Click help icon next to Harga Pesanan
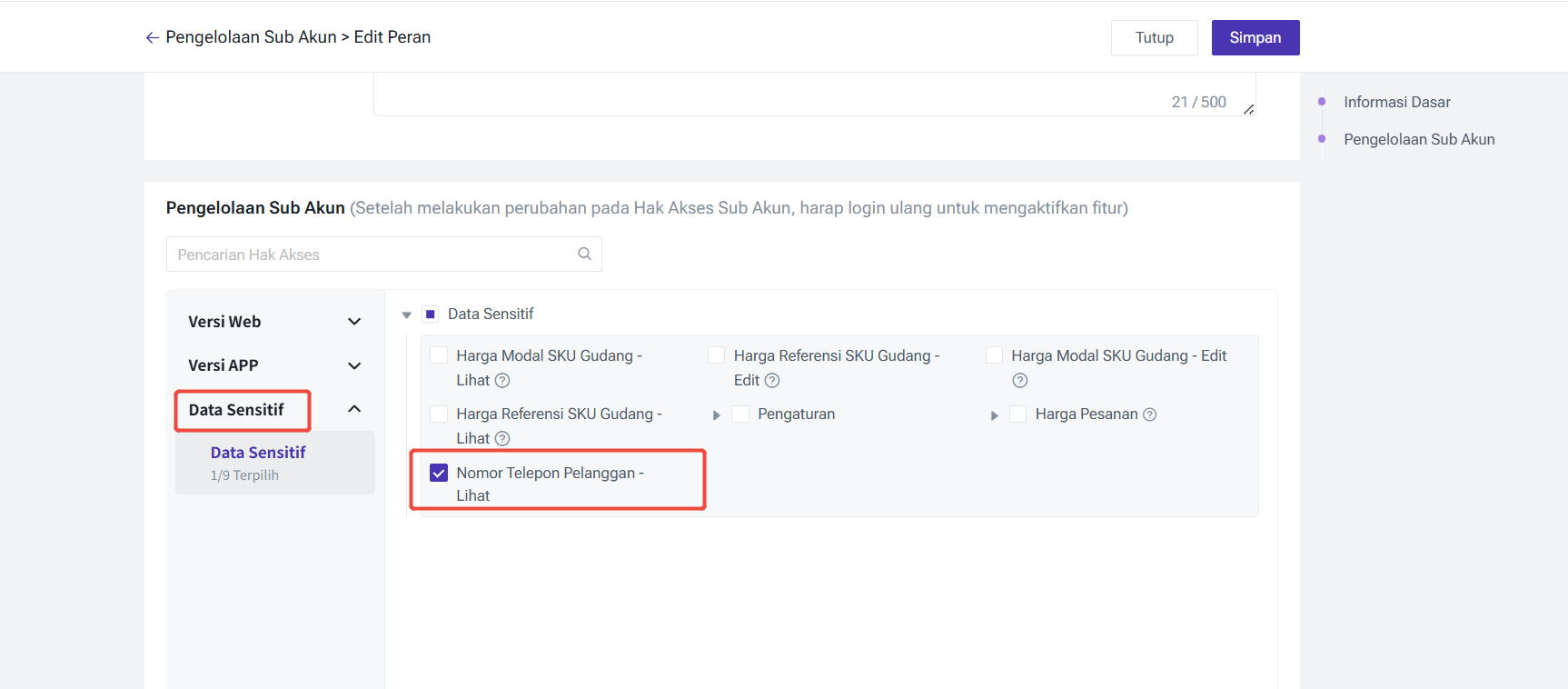This screenshot has width=1568, height=689. click(x=1149, y=414)
